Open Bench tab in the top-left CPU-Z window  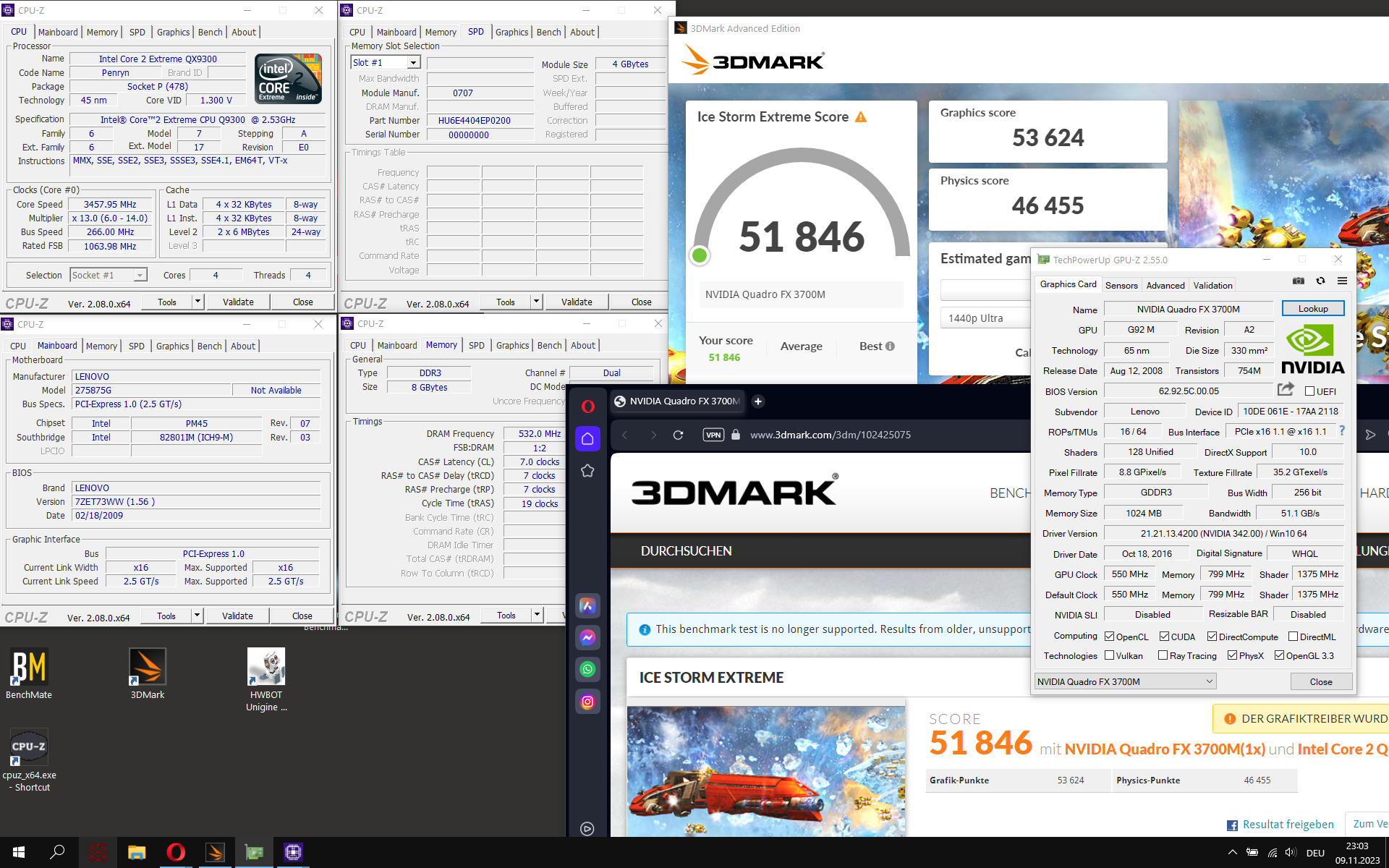point(210,33)
